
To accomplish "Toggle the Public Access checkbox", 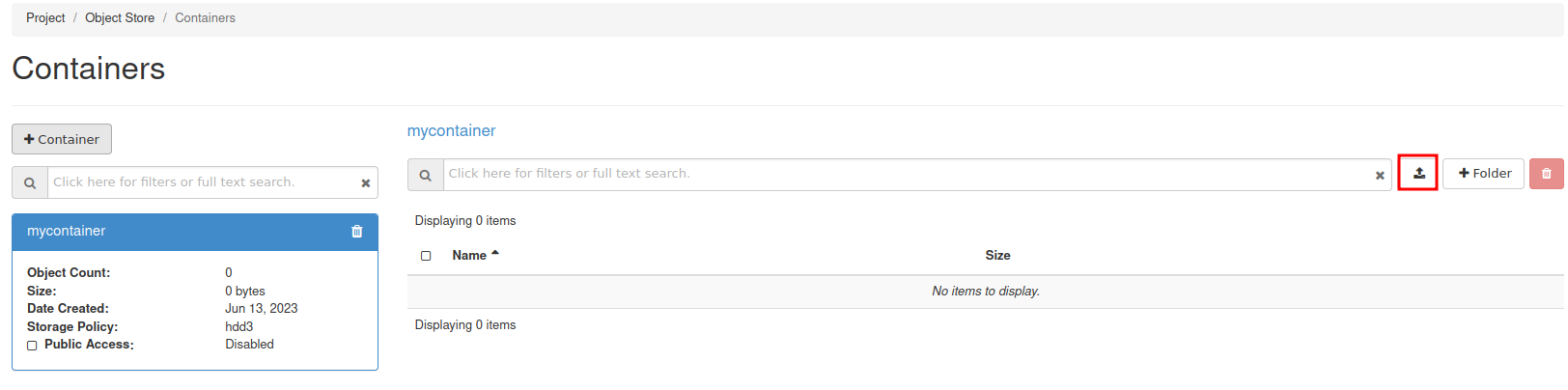I will click(32, 346).
